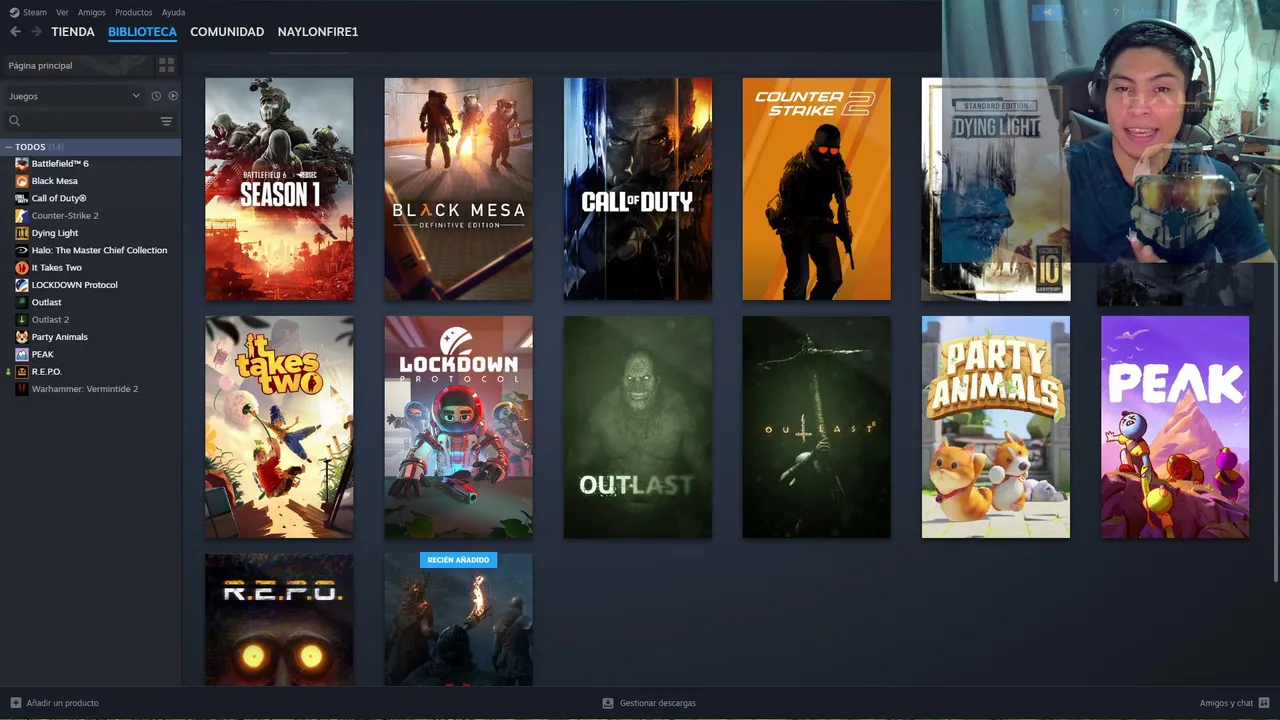Open the Juegos filter dropdown
Screen dimensions: 1280x720
[x=74, y=96]
